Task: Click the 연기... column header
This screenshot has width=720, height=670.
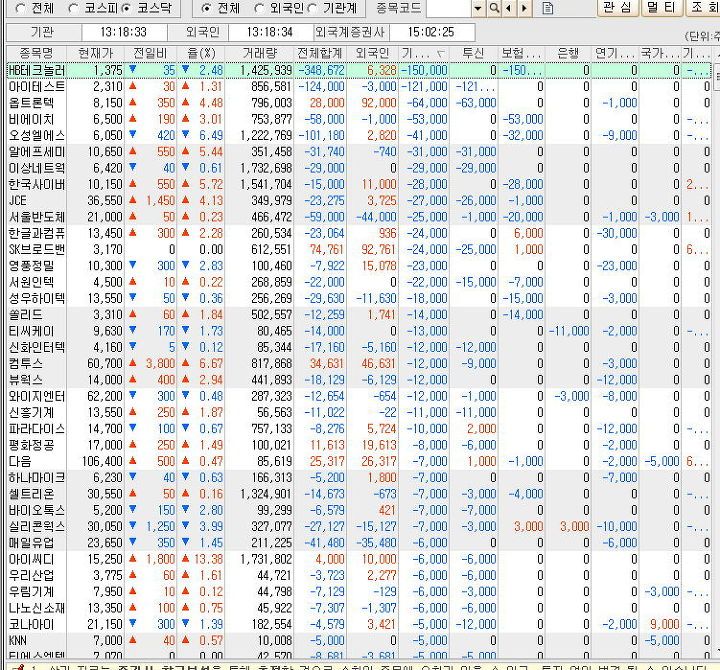Action: click(615, 53)
